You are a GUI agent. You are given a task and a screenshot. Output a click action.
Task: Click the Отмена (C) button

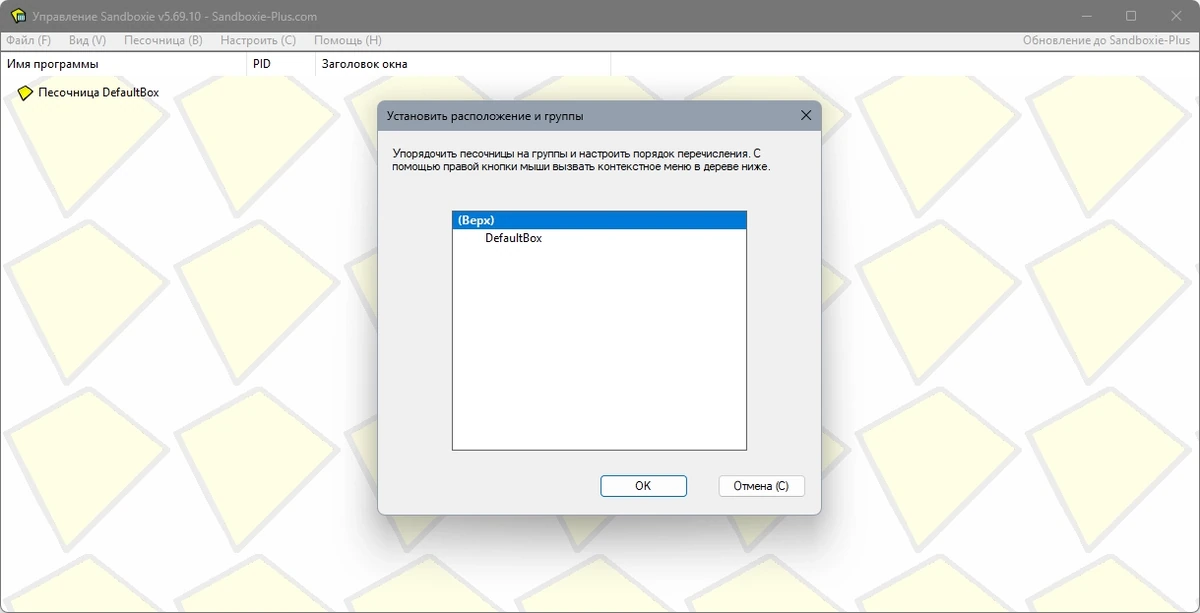(x=761, y=486)
